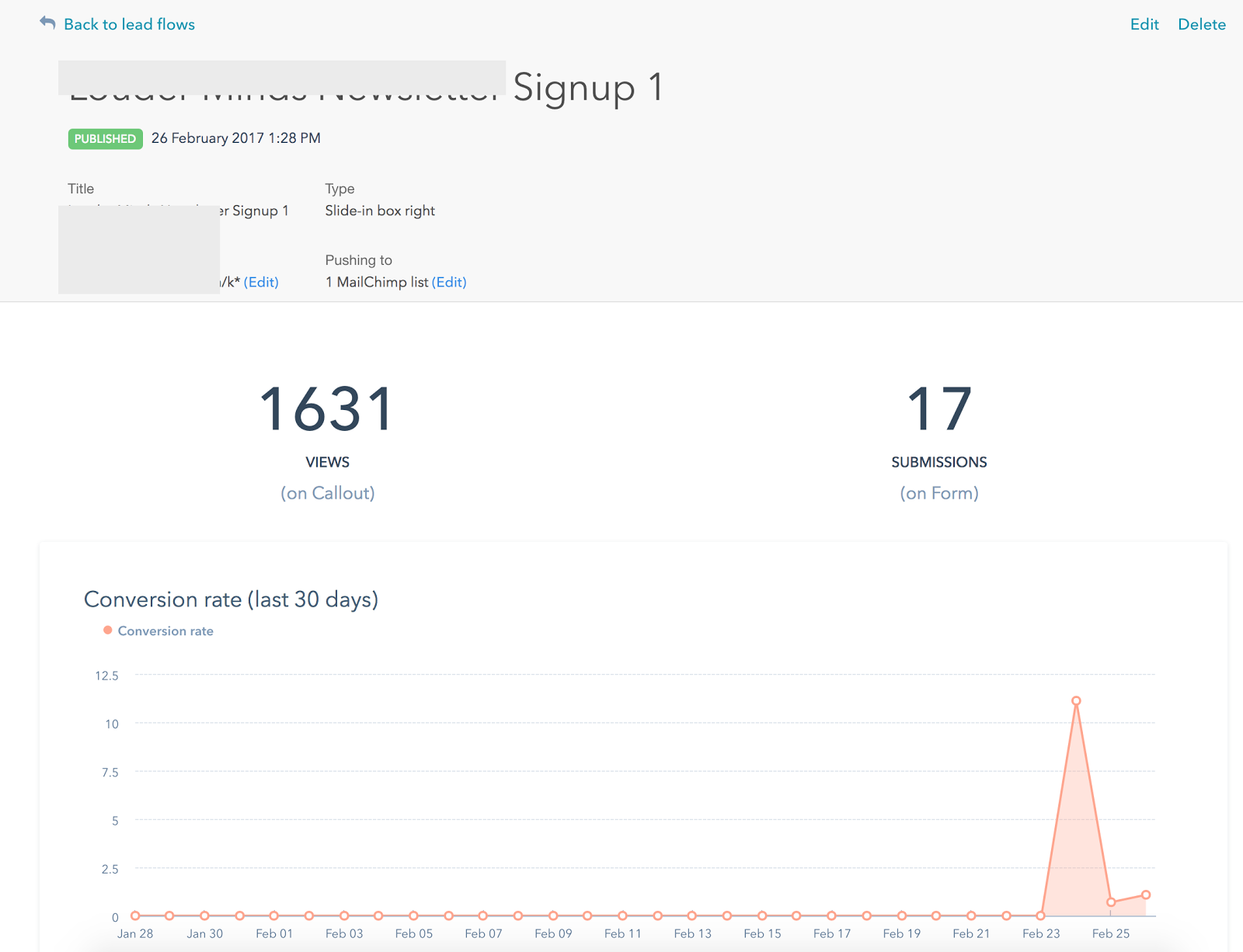
Task: Click the Jan 28 data point
Action: (x=135, y=916)
